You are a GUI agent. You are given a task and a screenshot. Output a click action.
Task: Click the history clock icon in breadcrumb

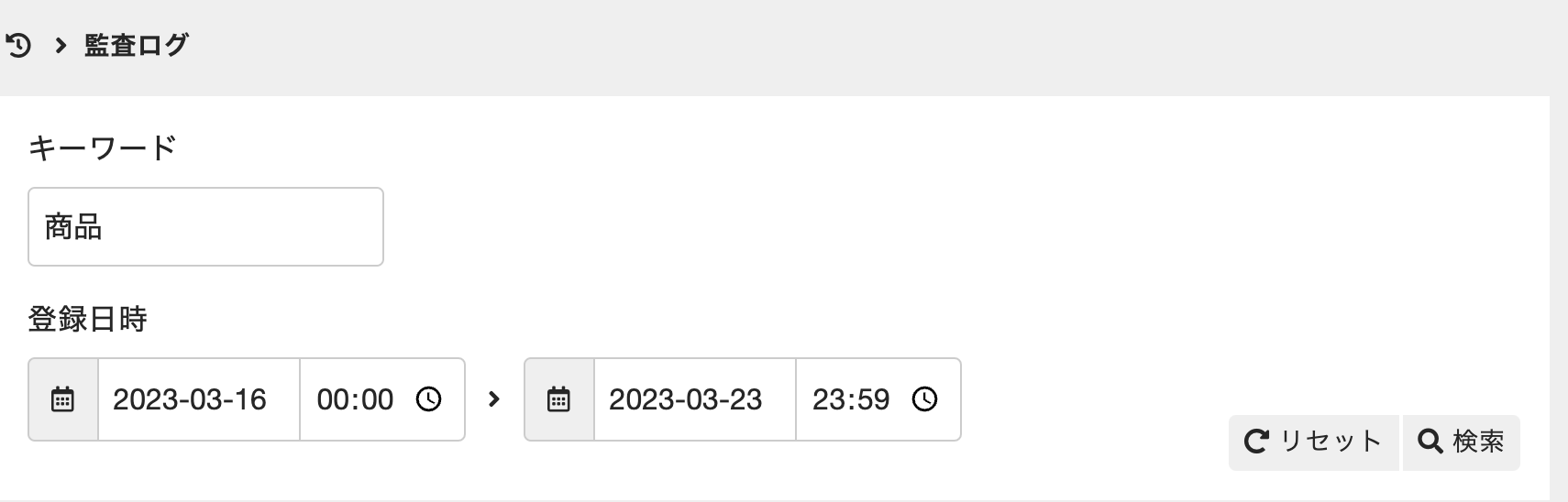tap(18, 45)
